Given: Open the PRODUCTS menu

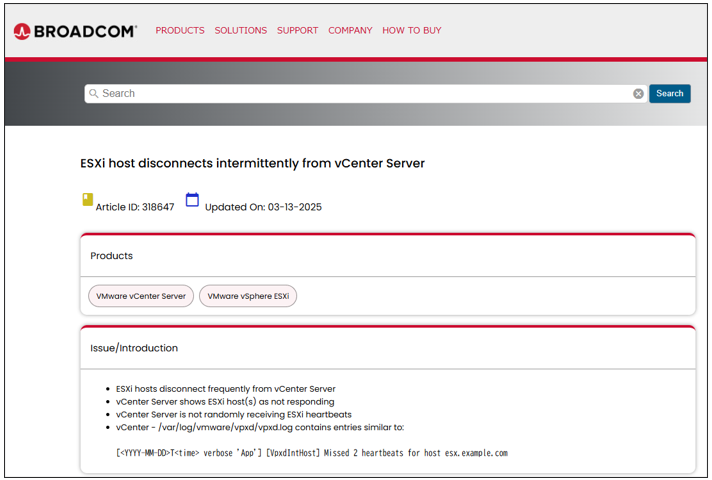Looking at the screenshot, I should [180, 30].
